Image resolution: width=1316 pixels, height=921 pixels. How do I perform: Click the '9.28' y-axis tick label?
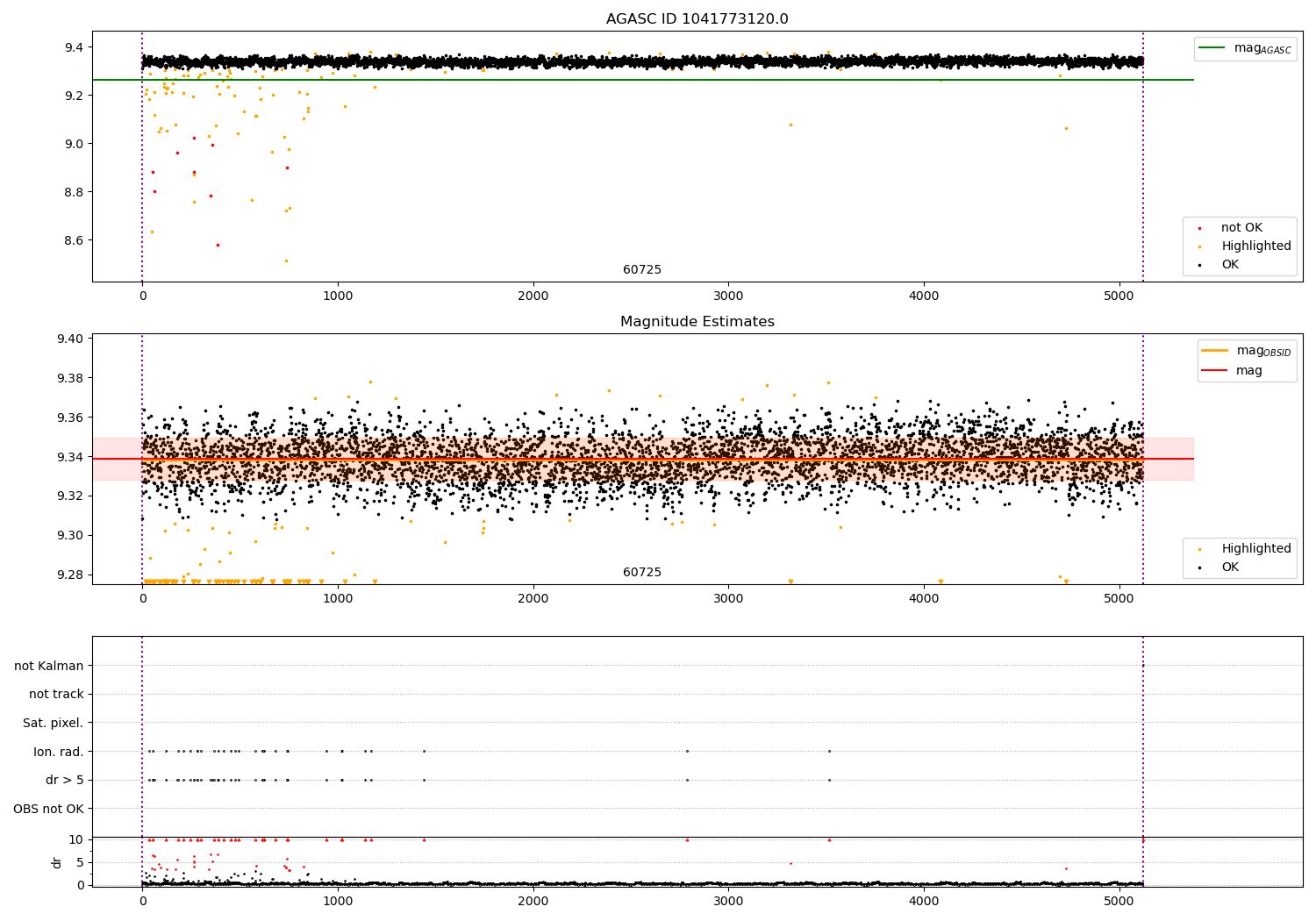(x=69, y=575)
